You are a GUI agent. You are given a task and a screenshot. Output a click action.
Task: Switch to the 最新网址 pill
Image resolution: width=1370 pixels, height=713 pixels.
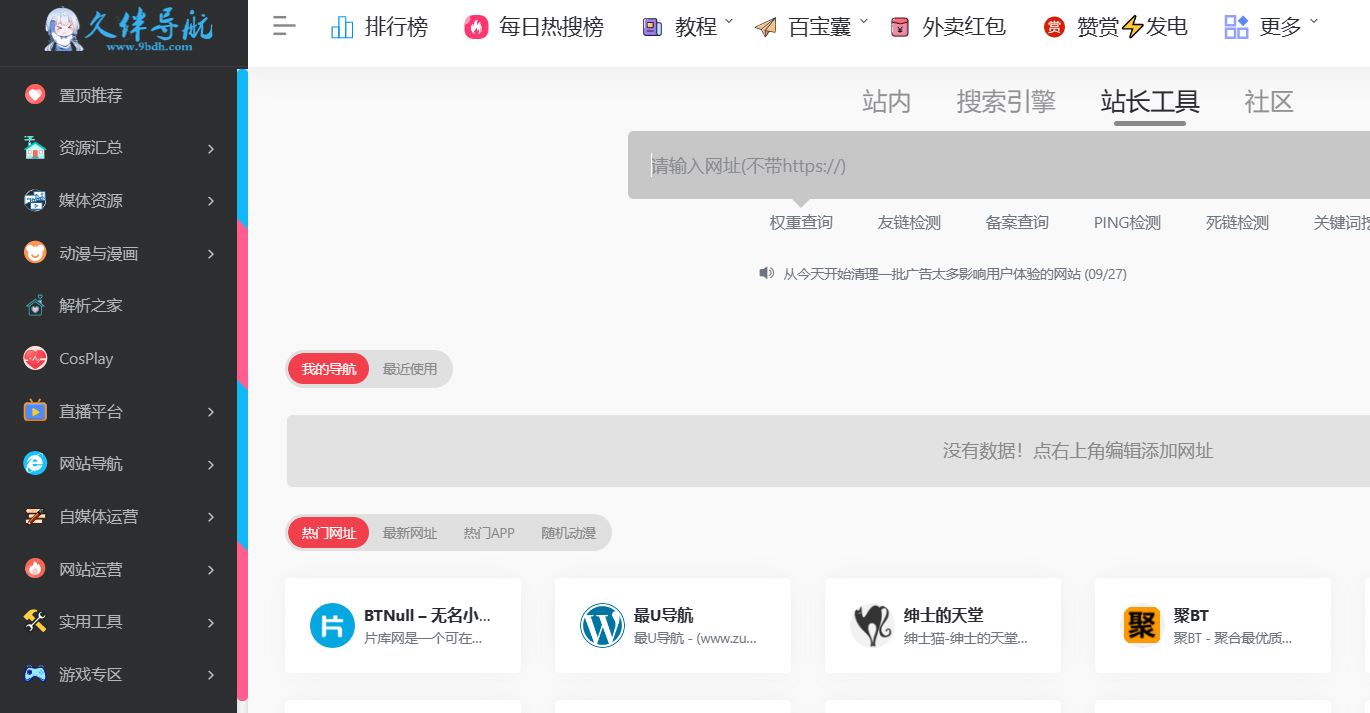410,533
